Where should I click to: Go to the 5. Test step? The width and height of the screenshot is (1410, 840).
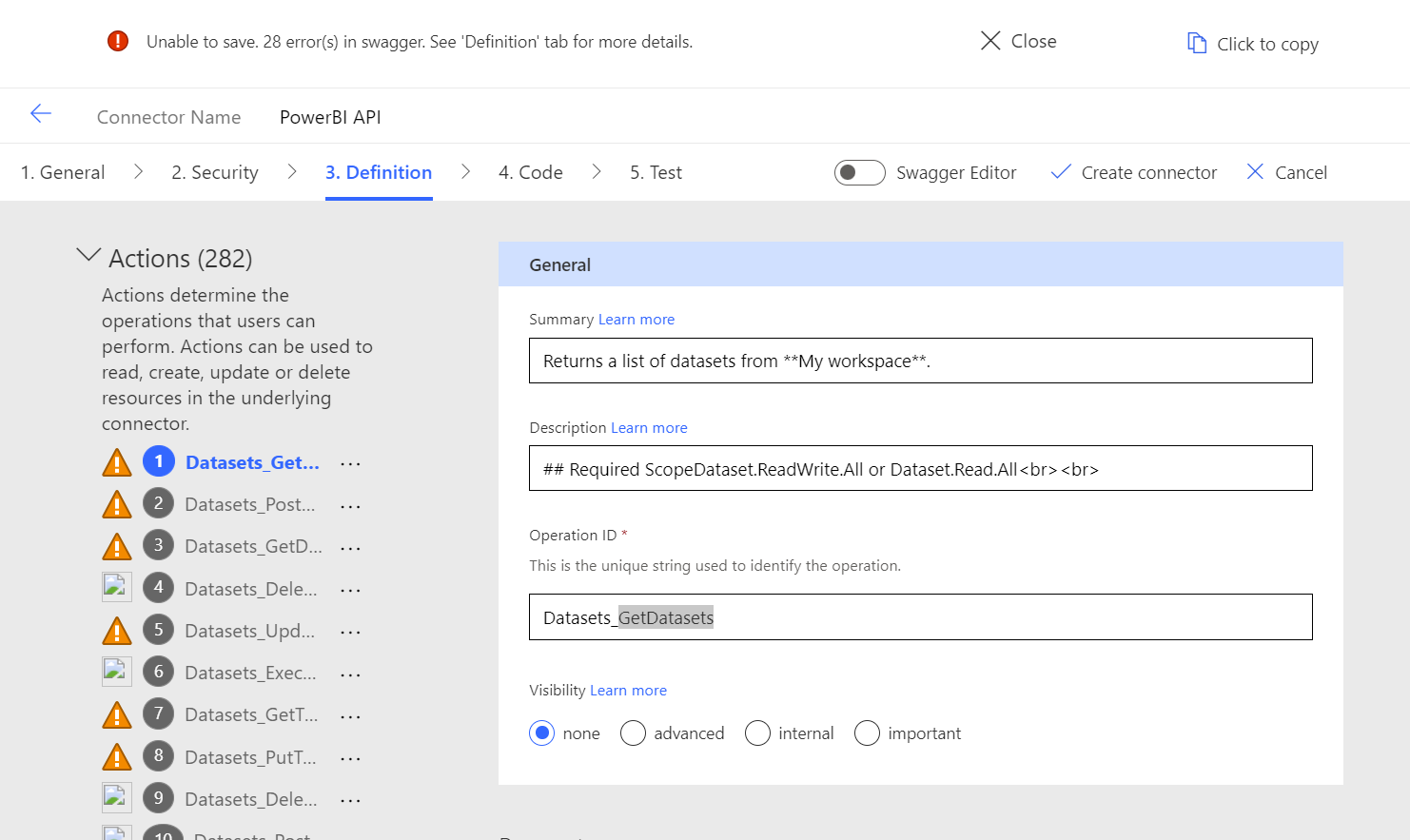656,172
